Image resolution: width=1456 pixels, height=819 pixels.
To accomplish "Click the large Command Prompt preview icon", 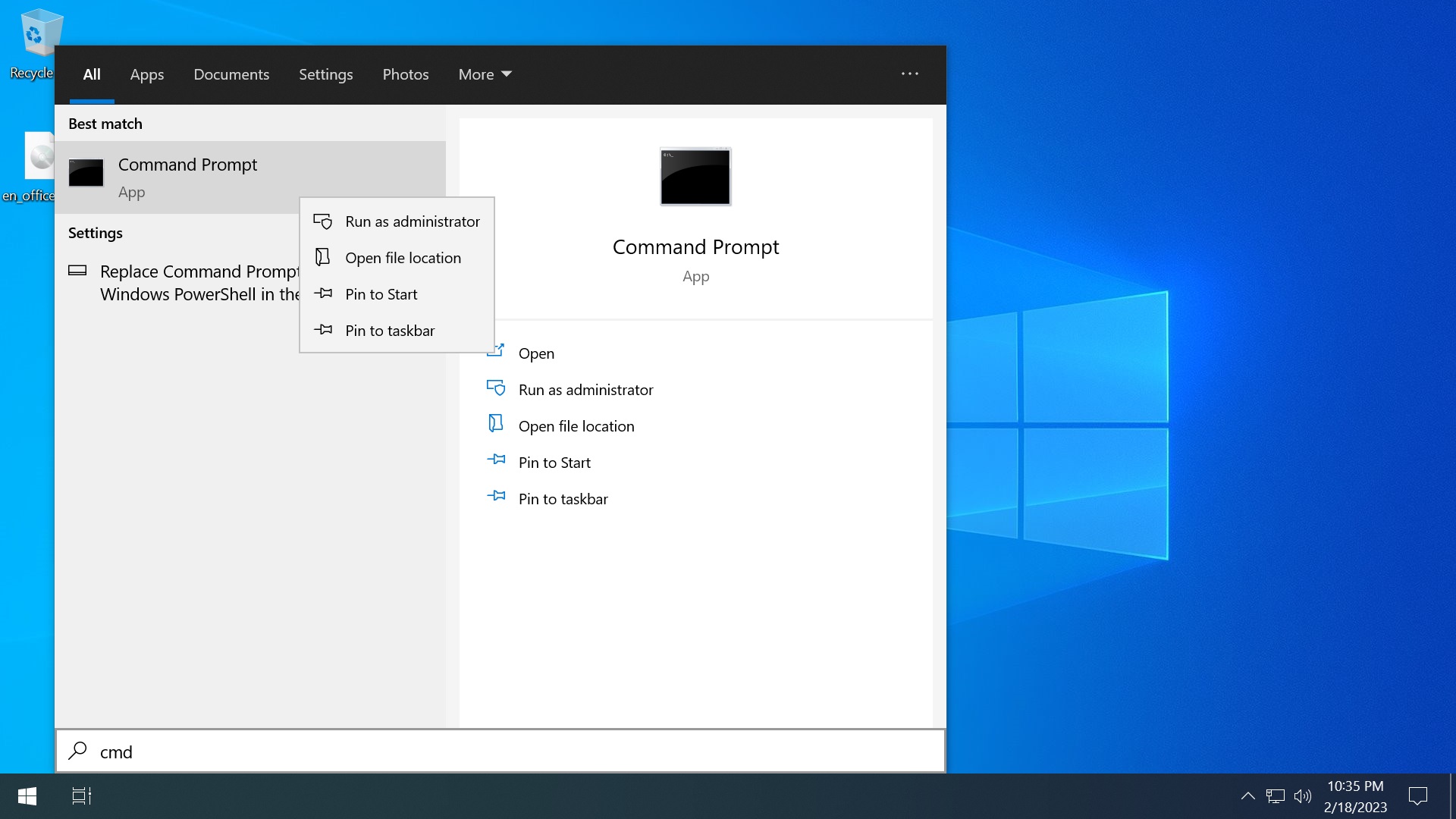I will [695, 177].
